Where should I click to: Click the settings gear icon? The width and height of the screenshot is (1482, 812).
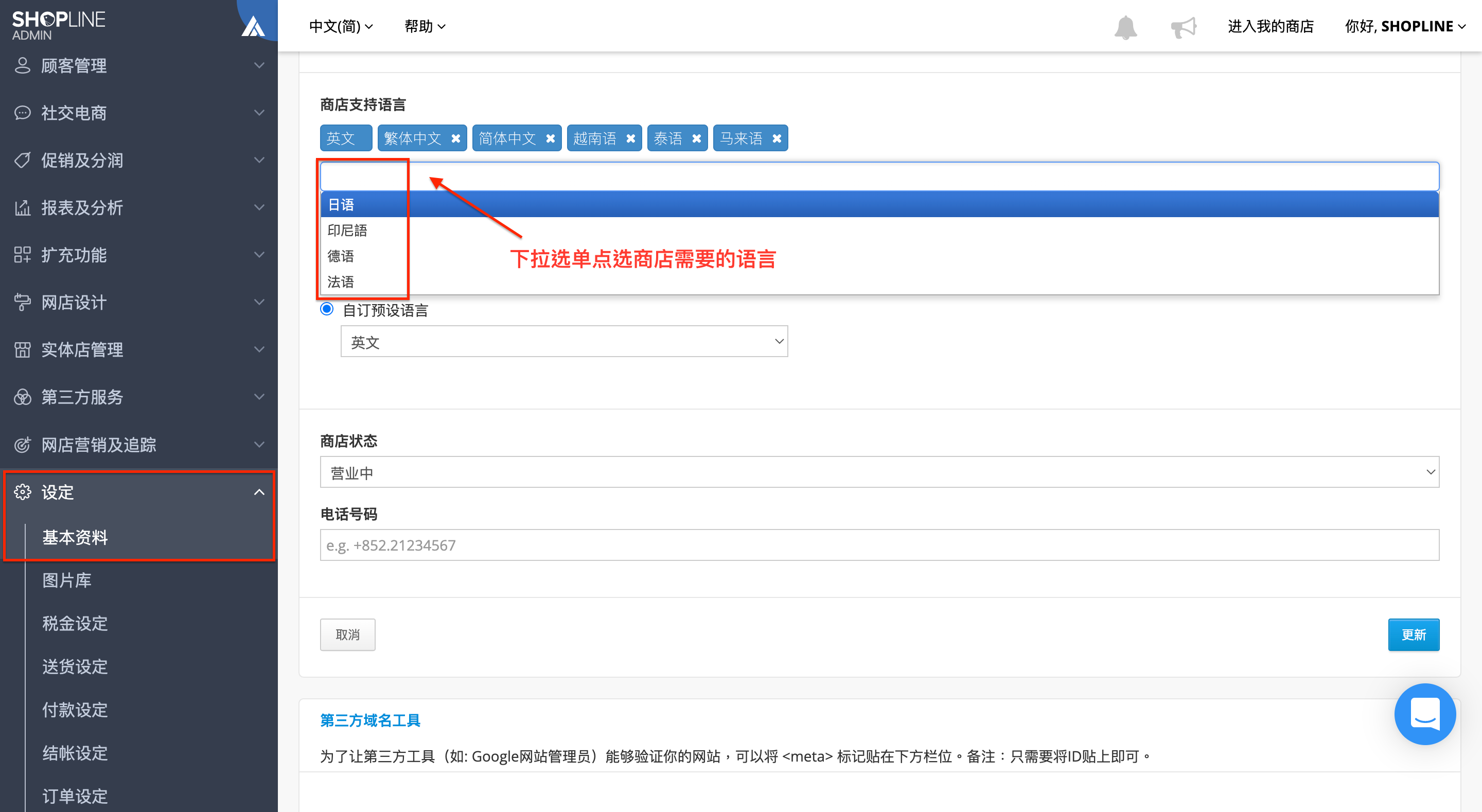23,491
